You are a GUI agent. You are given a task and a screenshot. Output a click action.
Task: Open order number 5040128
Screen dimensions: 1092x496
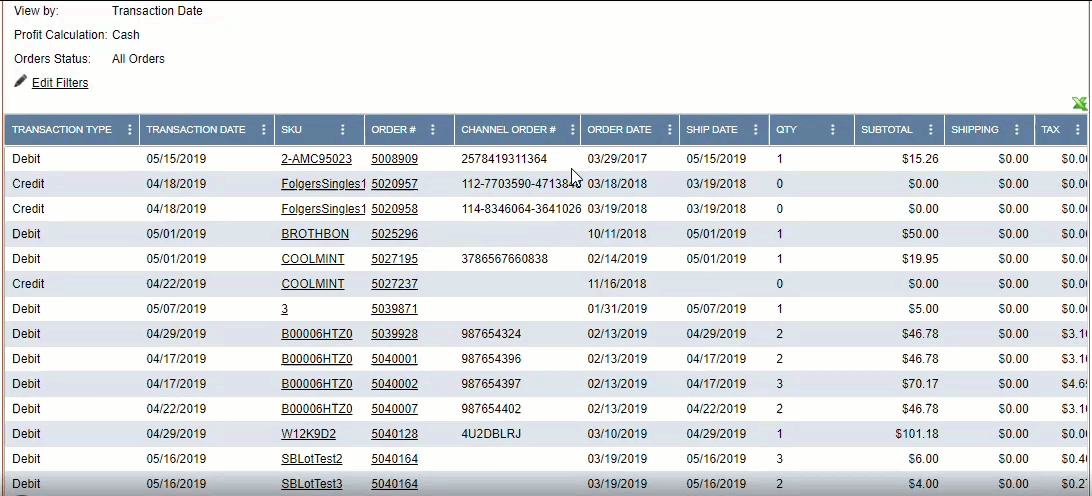(x=394, y=434)
